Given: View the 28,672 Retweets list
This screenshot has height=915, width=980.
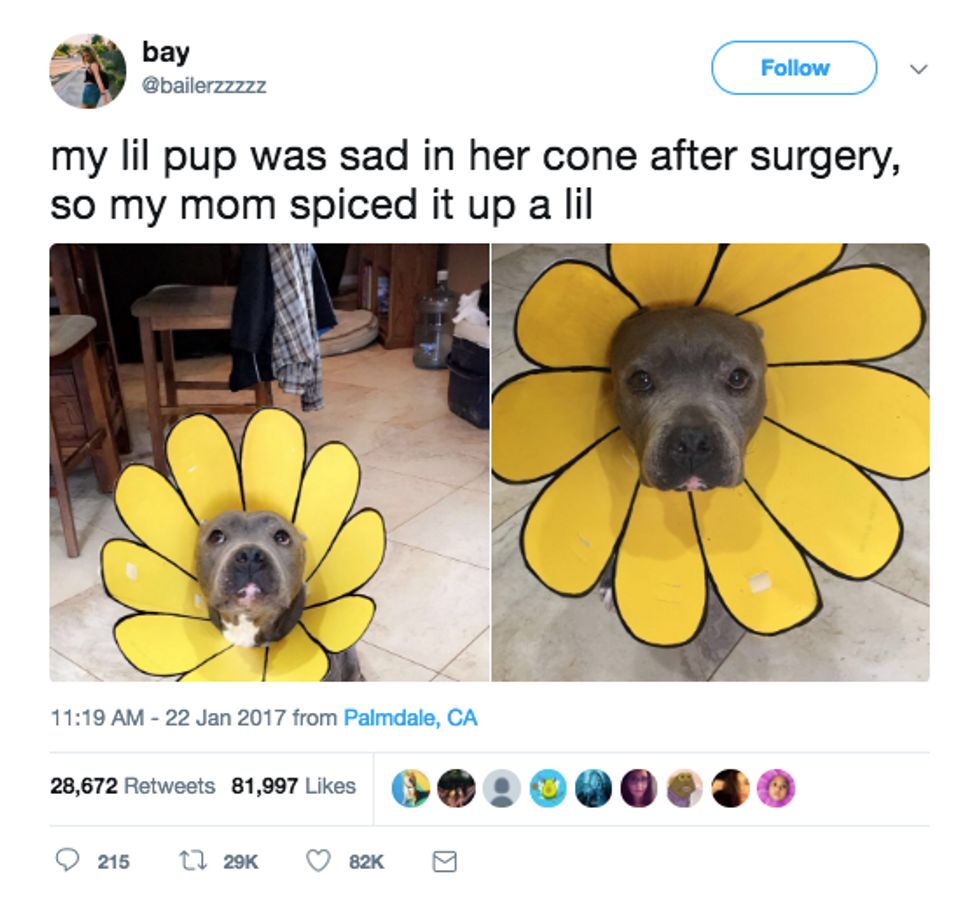Looking at the screenshot, I should pos(132,786).
